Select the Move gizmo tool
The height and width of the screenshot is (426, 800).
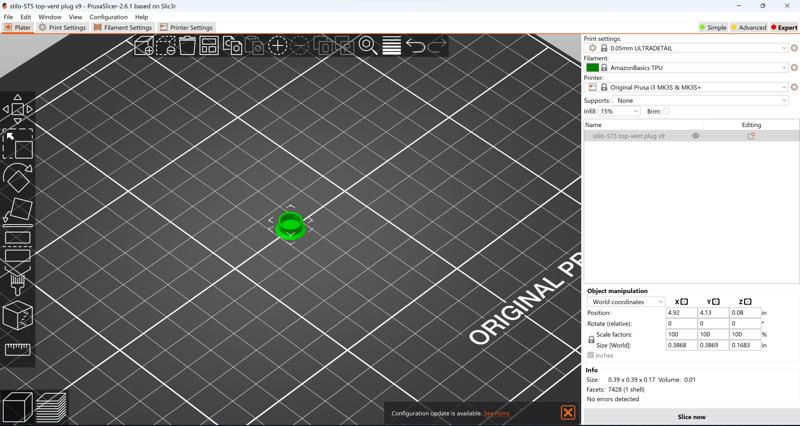click(17, 109)
